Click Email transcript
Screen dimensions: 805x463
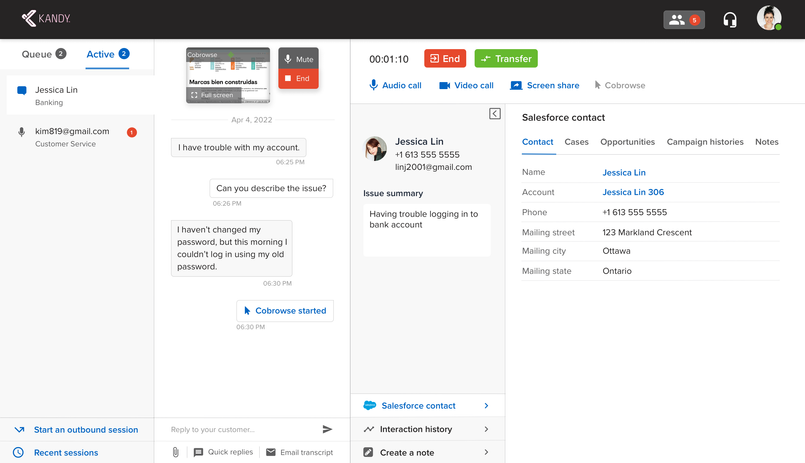click(299, 452)
